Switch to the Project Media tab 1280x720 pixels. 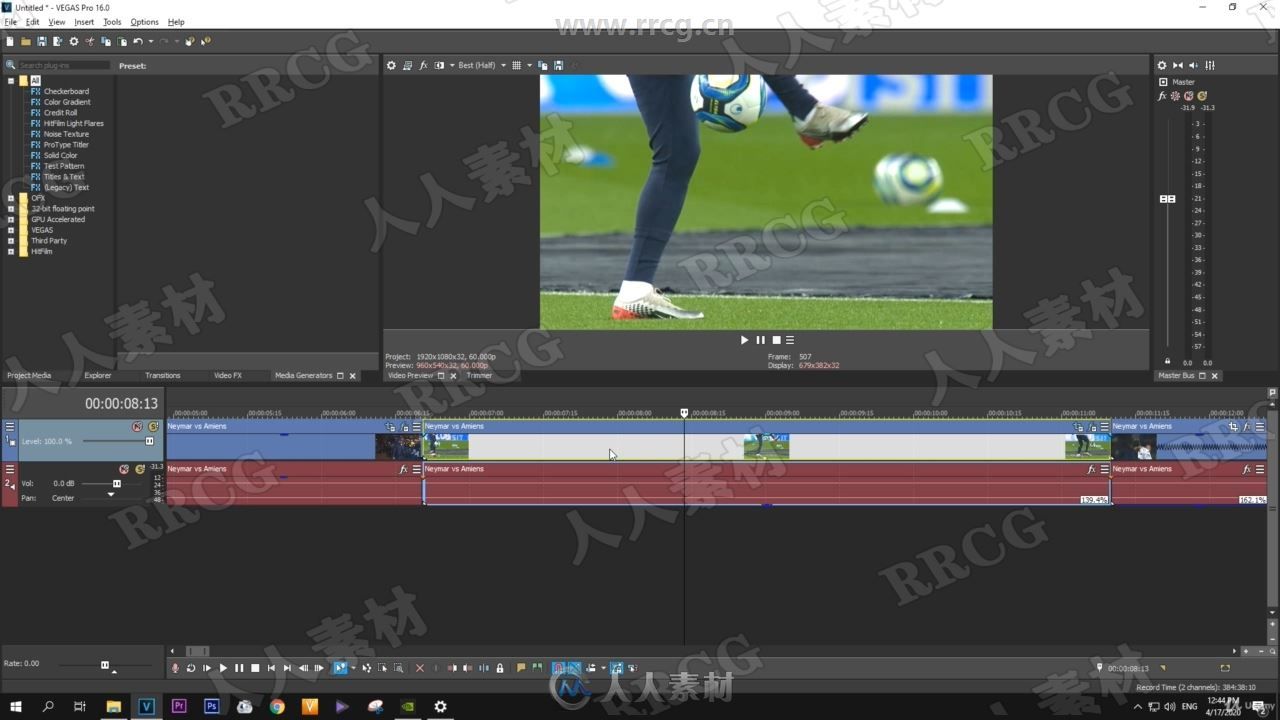coord(29,376)
